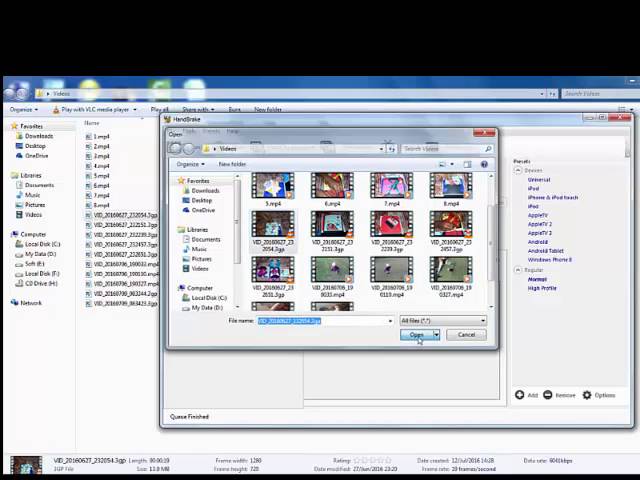Select the AppleTV 2 preset
The height and width of the screenshot is (480, 640).
pyautogui.click(x=540, y=224)
